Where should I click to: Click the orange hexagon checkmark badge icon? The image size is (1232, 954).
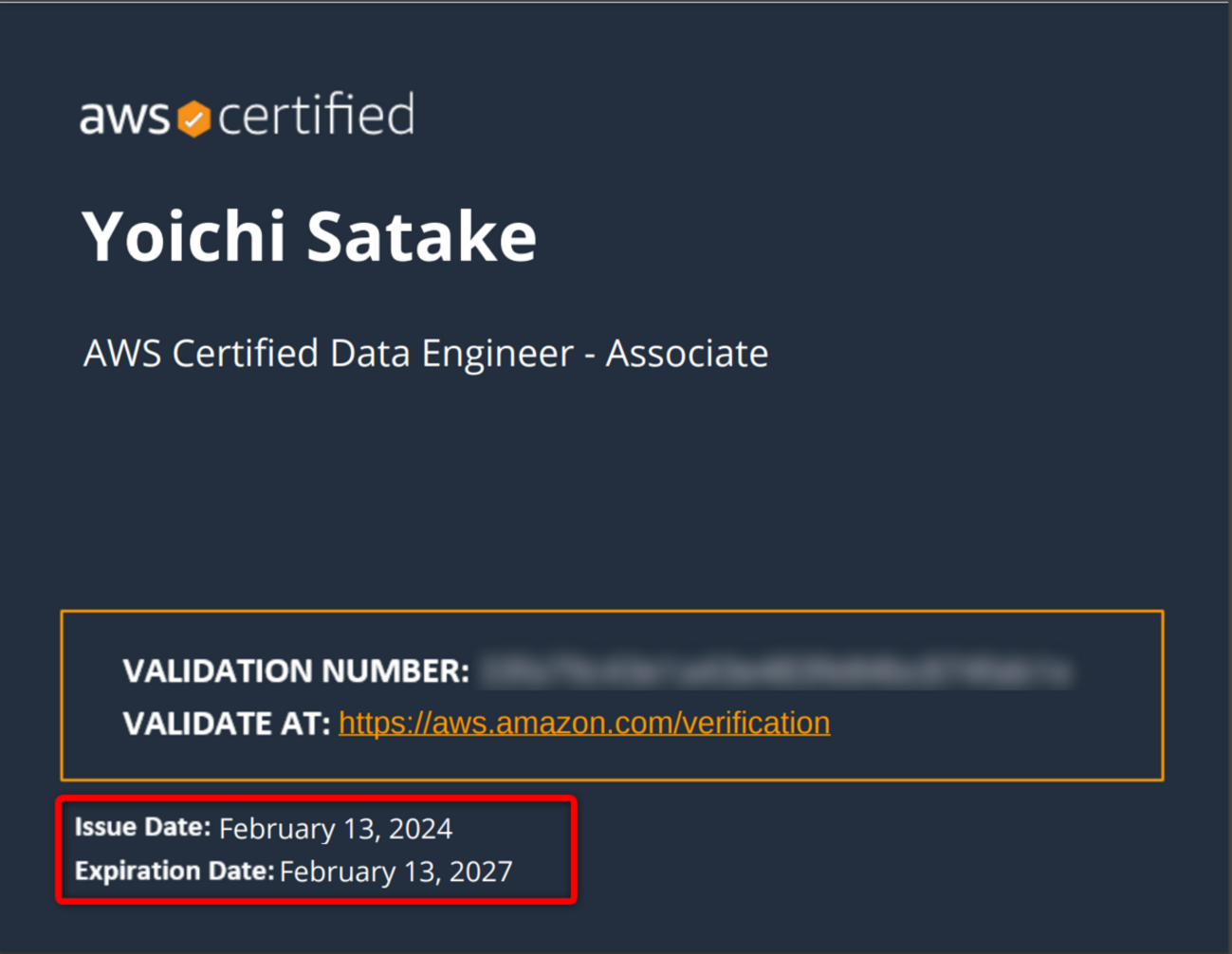coord(194,119)
